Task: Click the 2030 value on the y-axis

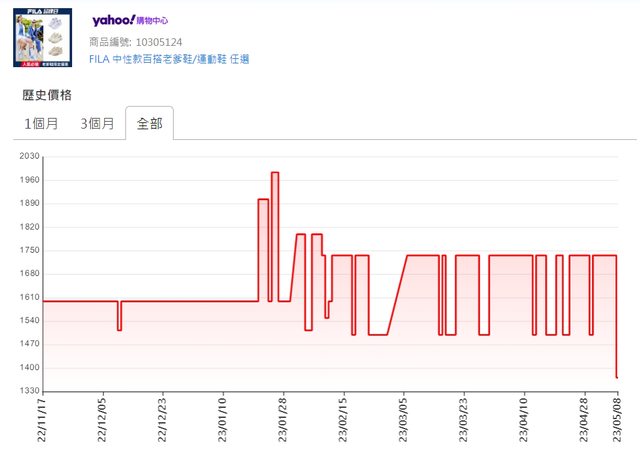Action: (28, 157)
